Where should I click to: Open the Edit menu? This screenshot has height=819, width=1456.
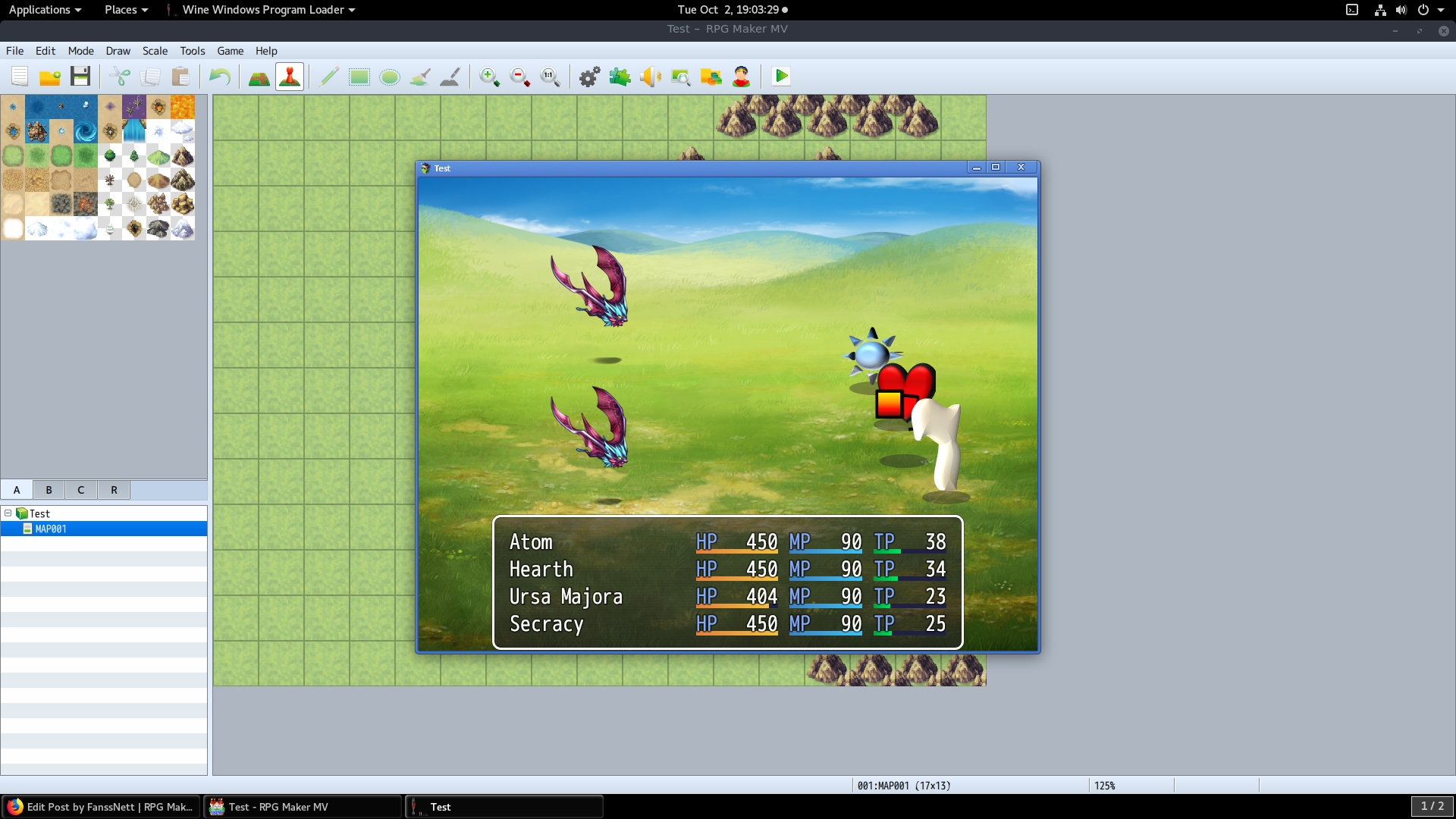pos(45,51)
